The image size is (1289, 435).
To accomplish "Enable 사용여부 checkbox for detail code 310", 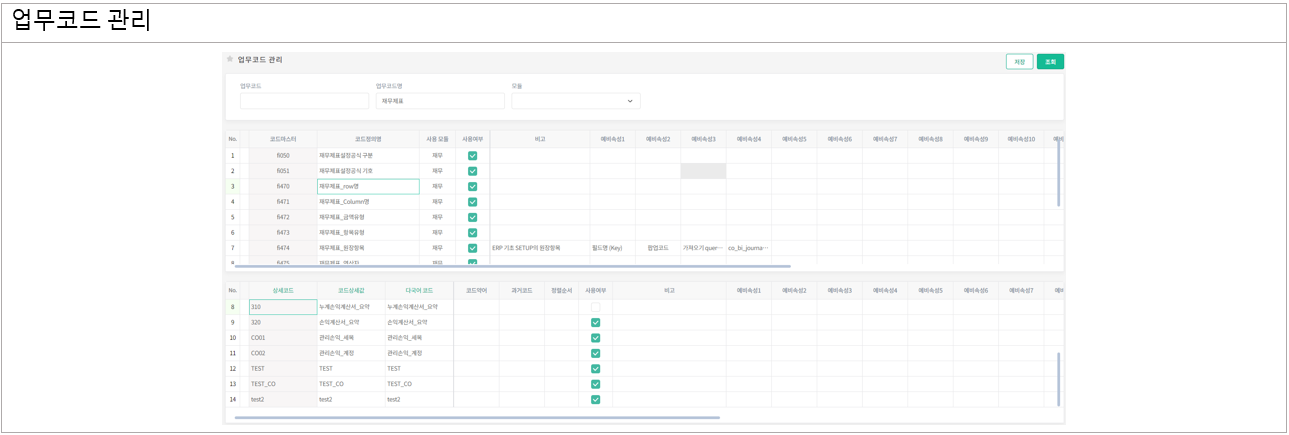I will click(595, 307).
